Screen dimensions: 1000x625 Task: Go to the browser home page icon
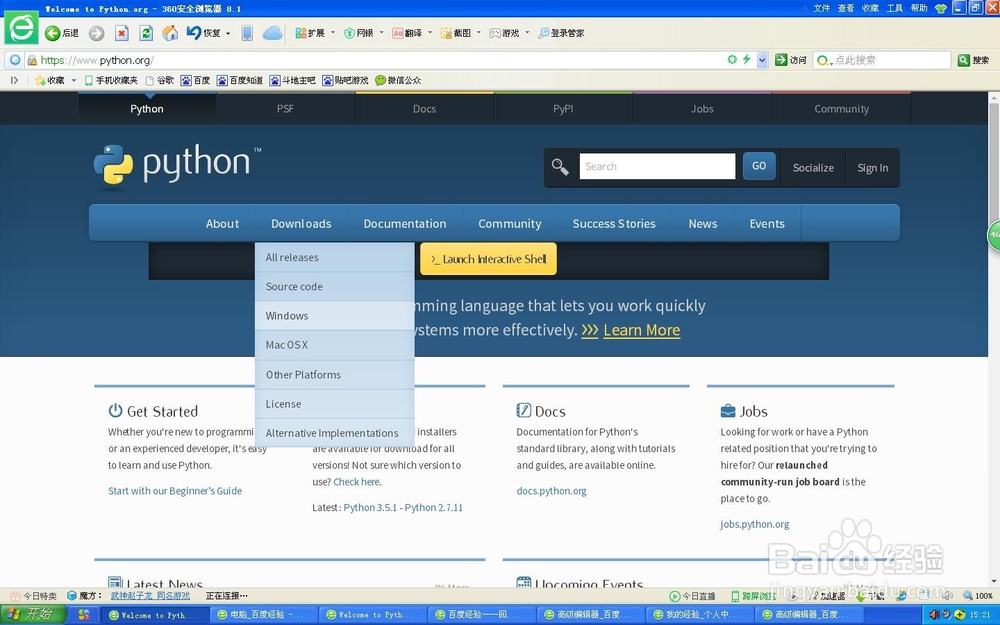[x=170, y=33]
